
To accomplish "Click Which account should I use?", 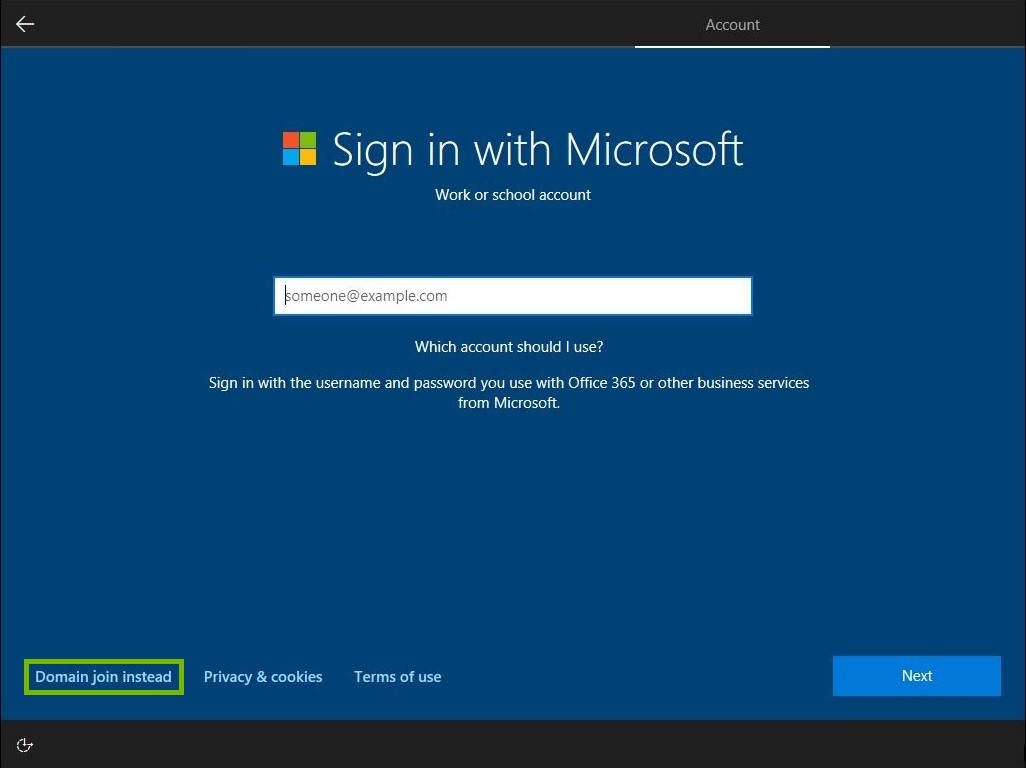I will click(x=509, y=346).
